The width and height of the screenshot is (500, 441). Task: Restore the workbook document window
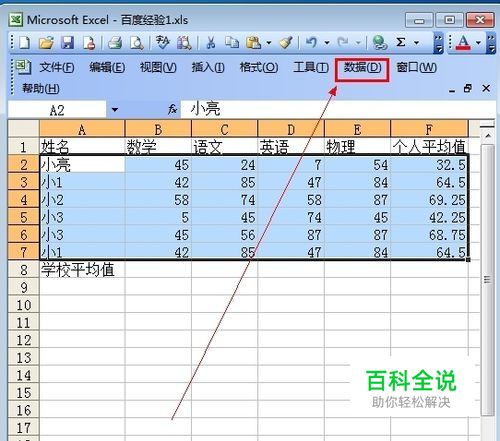[x=468, y=89]
